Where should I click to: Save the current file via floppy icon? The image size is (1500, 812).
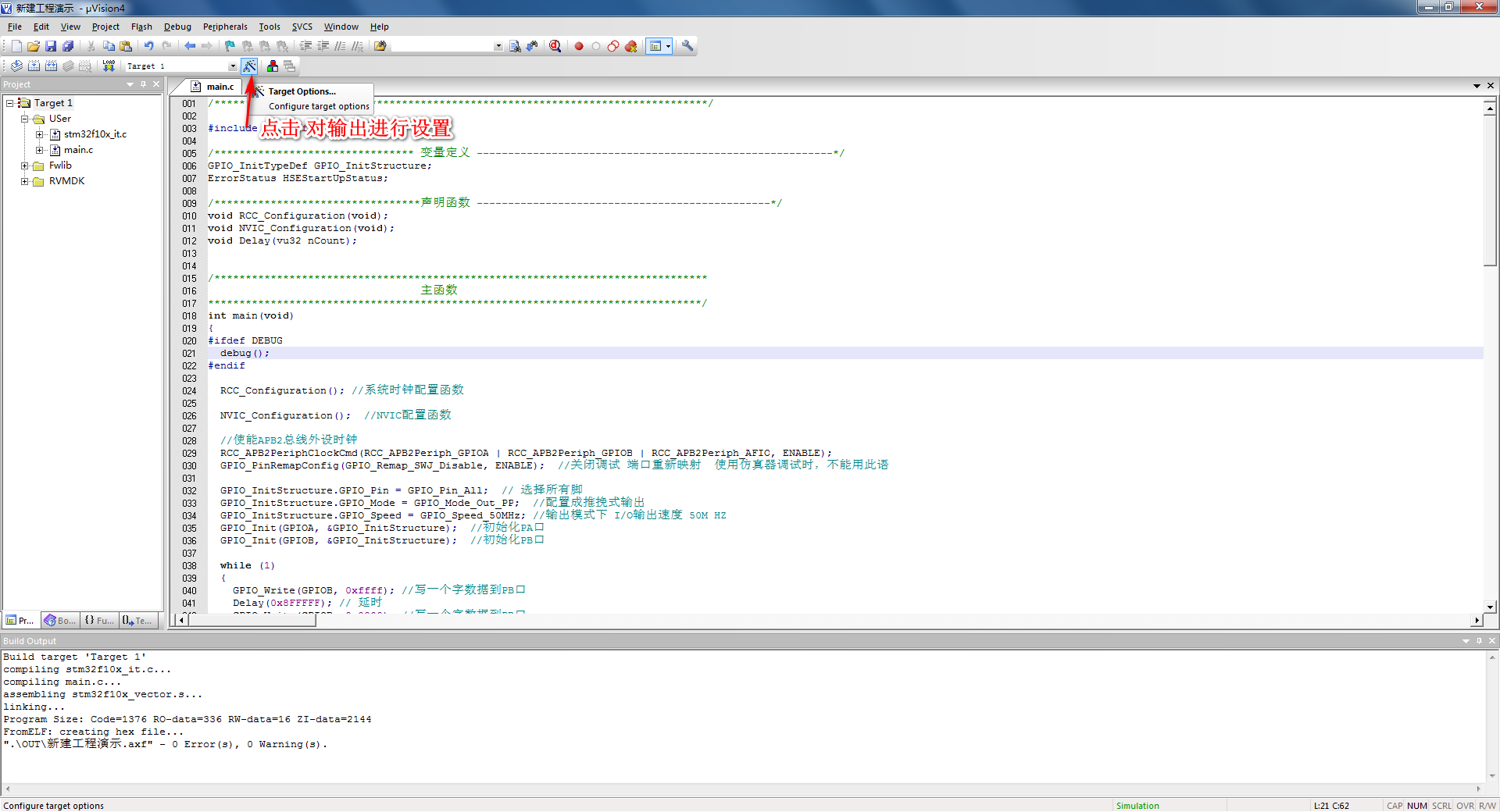(x=51, y=46)
